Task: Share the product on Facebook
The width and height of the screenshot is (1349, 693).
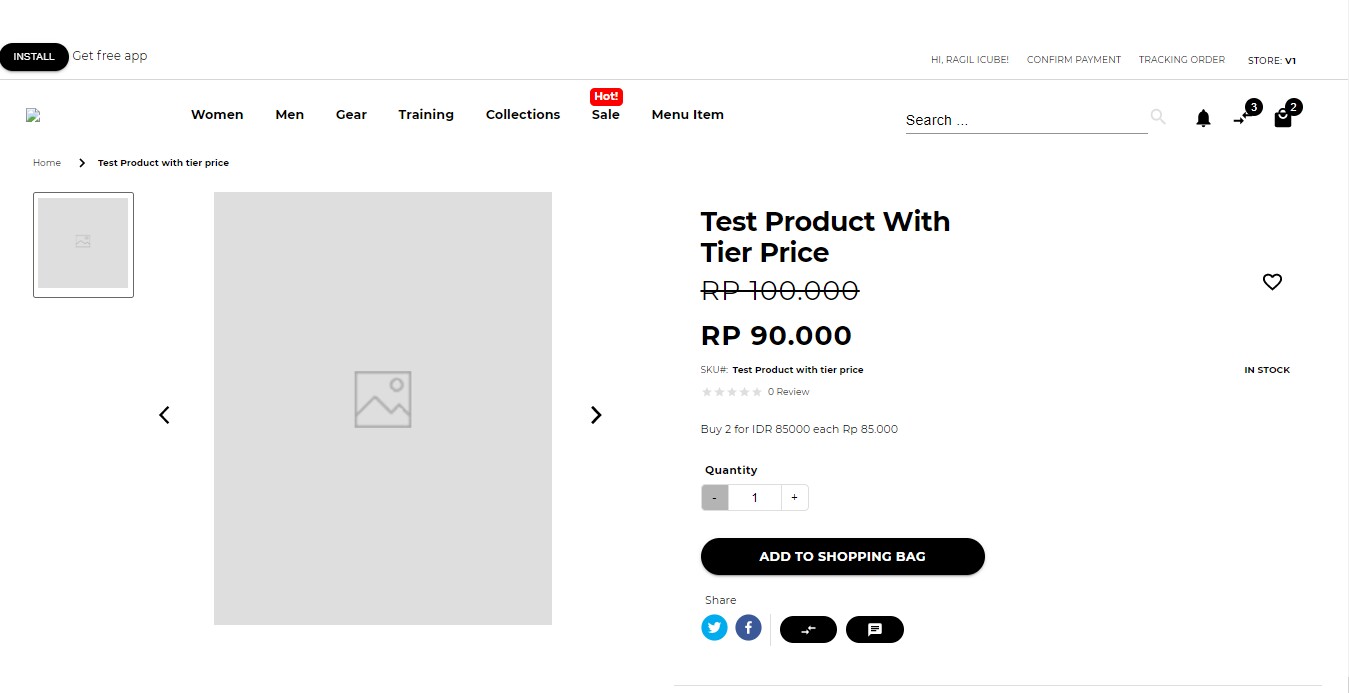Action: pos(748,628)
